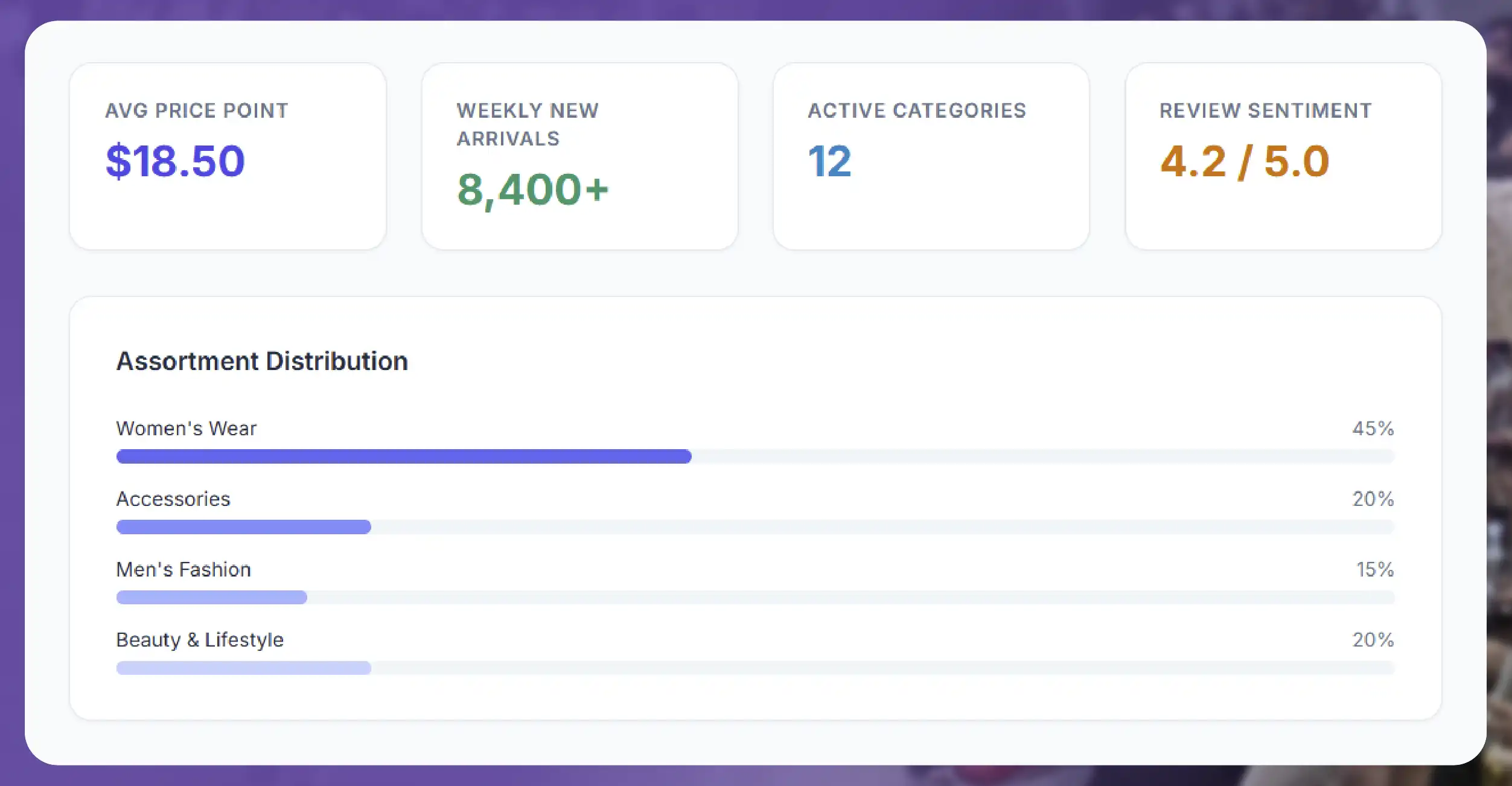This screenshot has height=786, width=1512.
Task: Open the Weekly New Arrivals card
Action: pyautogui.click(x=579, y=156)
